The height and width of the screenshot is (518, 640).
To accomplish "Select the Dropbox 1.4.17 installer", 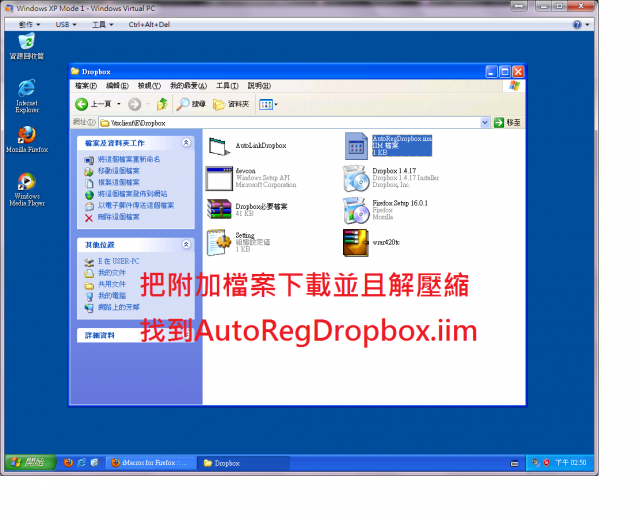I will coord(391,178).
